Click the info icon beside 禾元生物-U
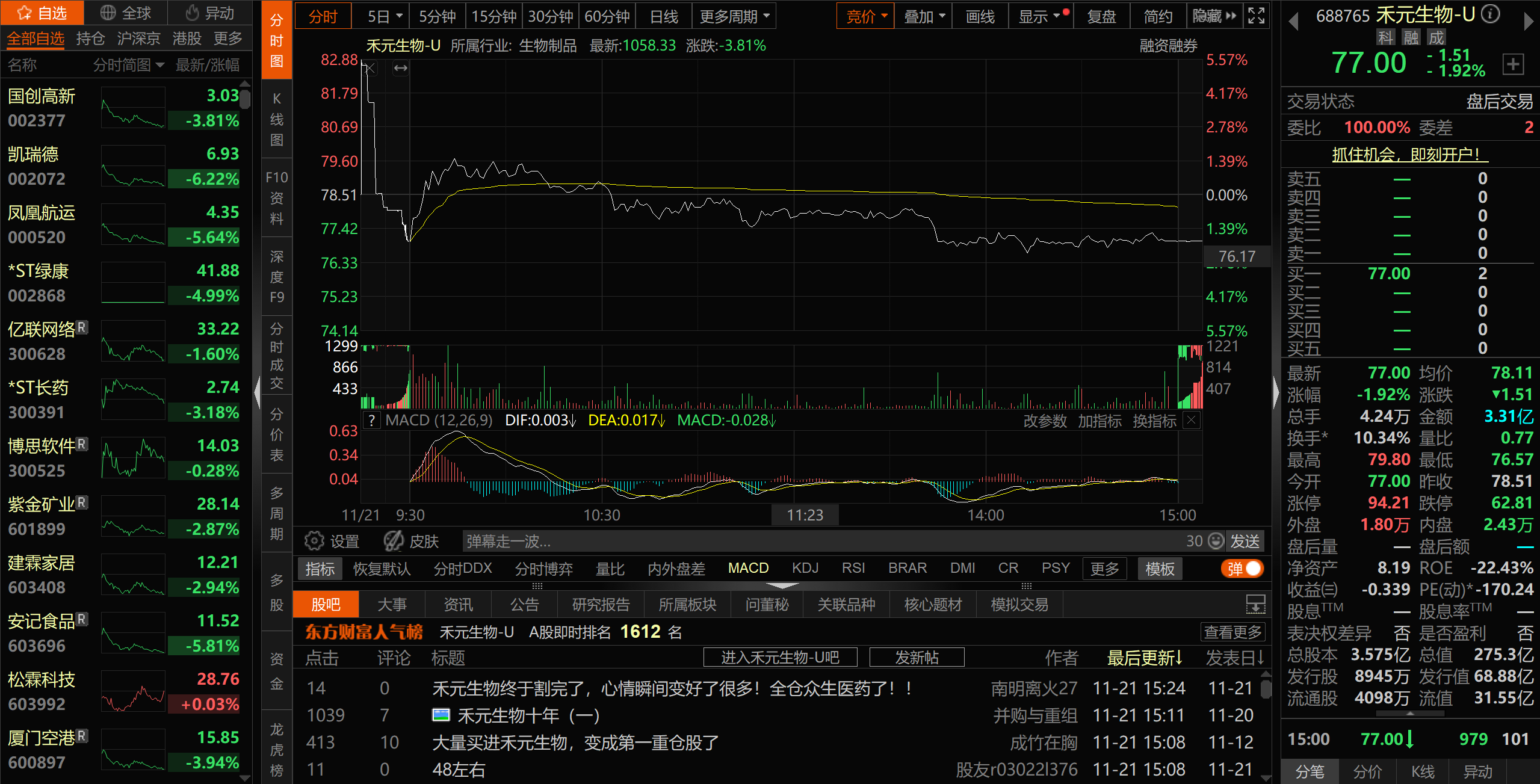This screenshot has width=1540, height=784. tap(1490, 13)
